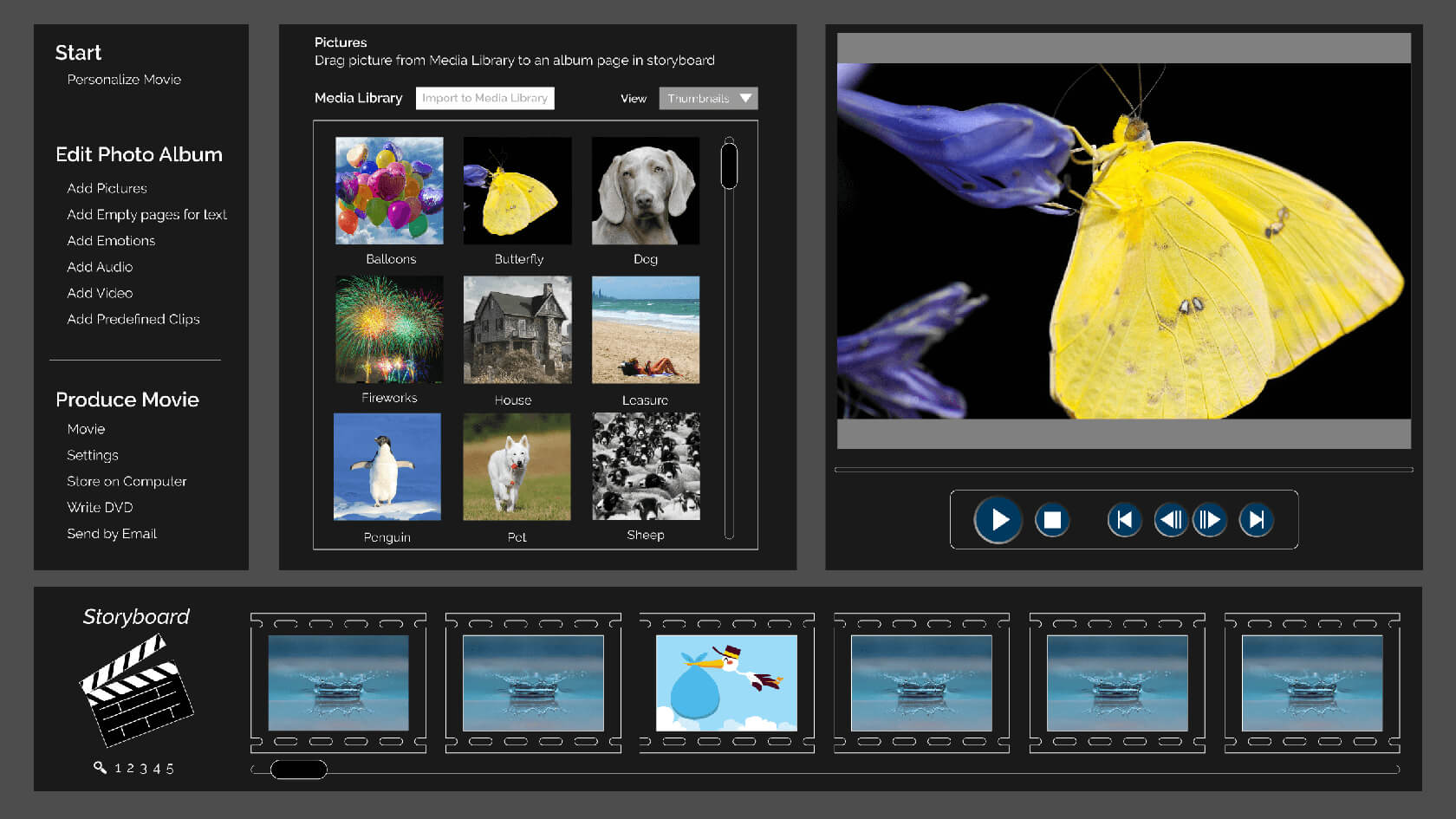The height and width of the screenshot is (819, 1456).
Task: Select the Balloons thumbnail
Action: click(x=389, y=191)
